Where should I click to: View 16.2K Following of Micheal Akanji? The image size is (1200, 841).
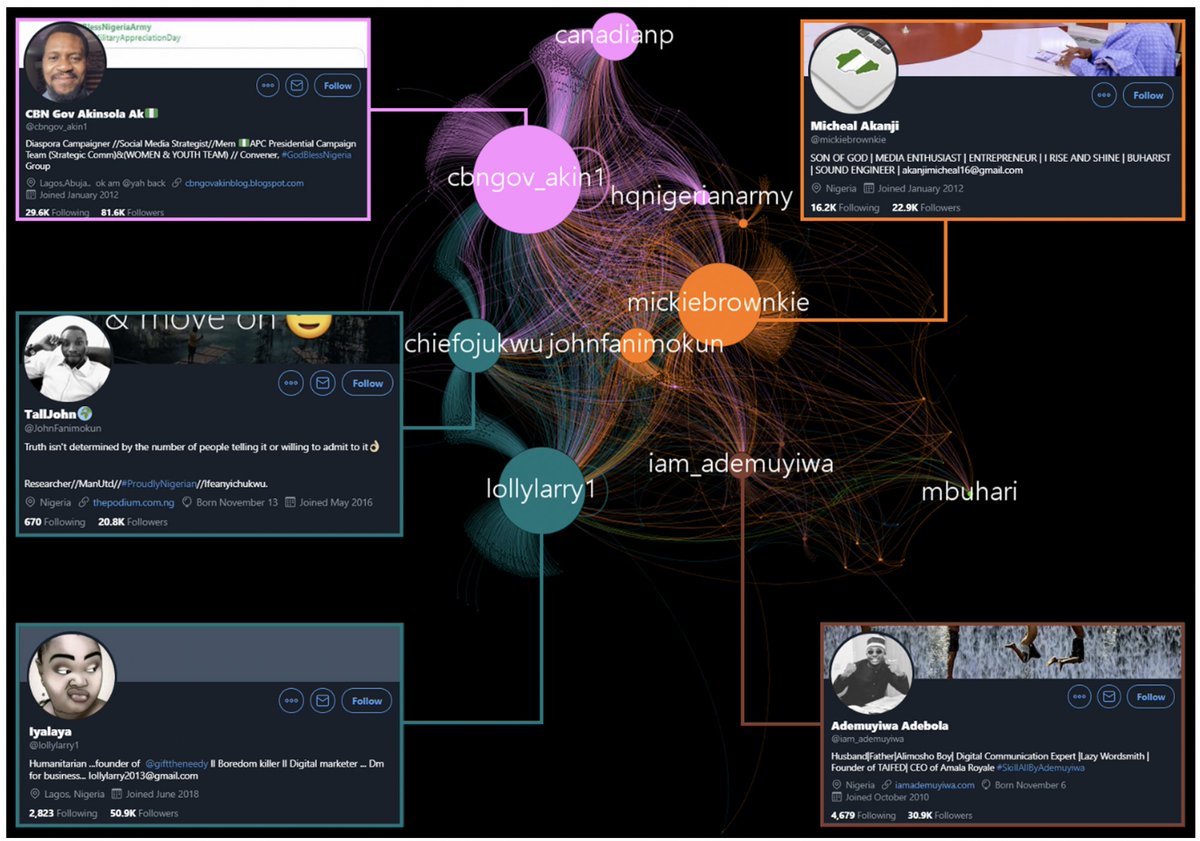844,207
